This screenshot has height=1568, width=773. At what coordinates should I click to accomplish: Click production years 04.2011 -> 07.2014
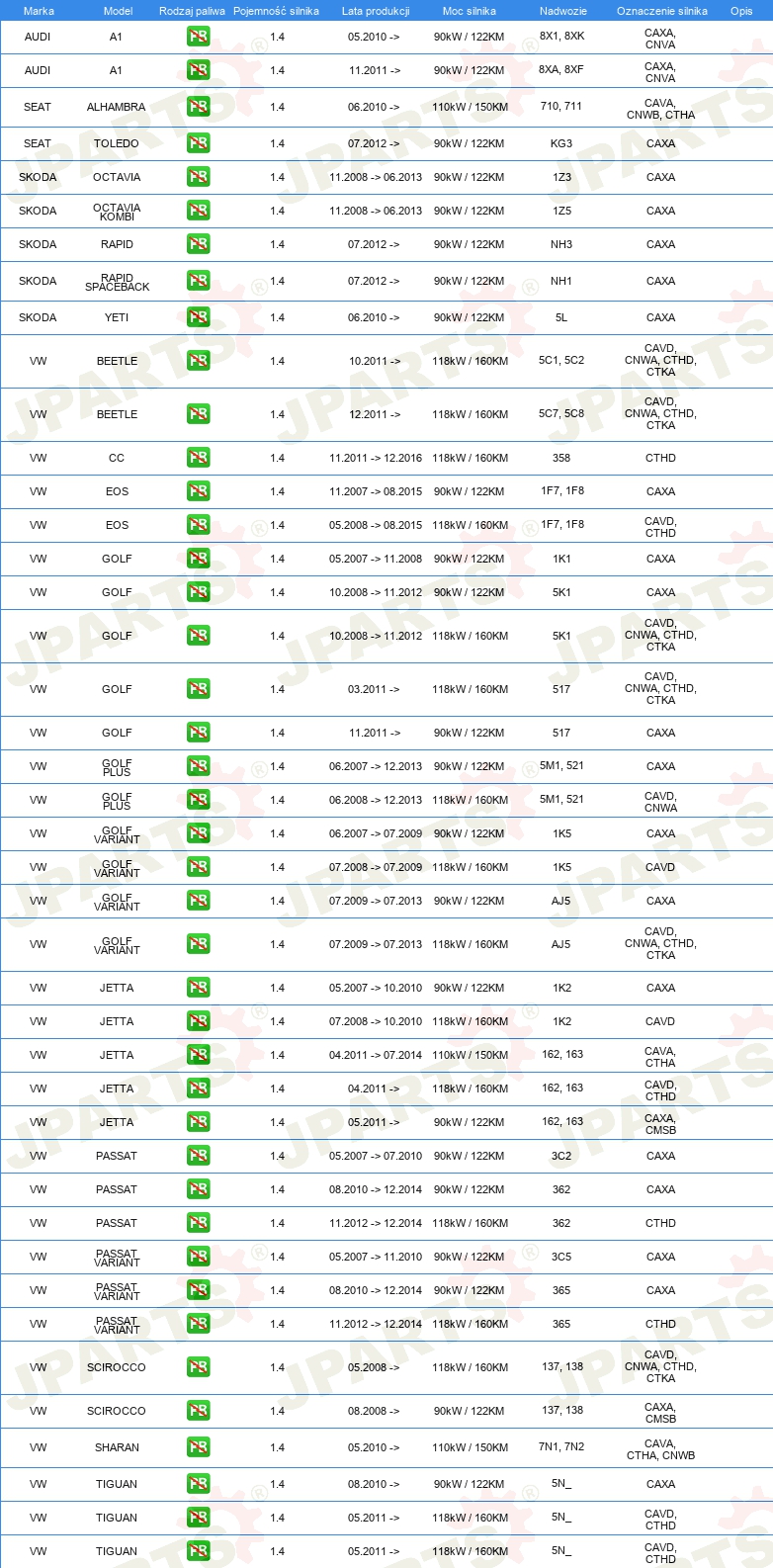(376, 1055)
